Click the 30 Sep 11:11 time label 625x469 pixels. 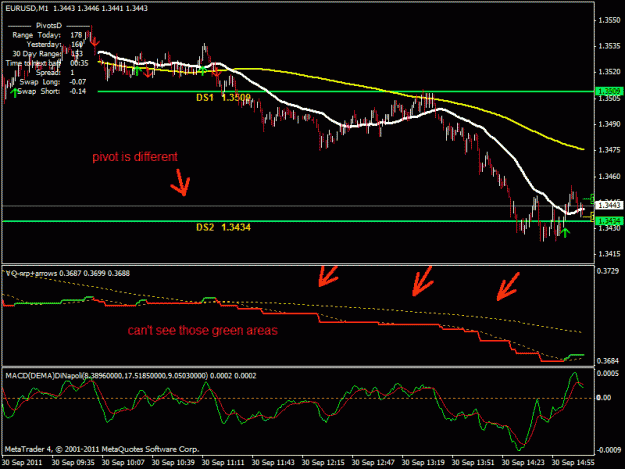point(223,463)
